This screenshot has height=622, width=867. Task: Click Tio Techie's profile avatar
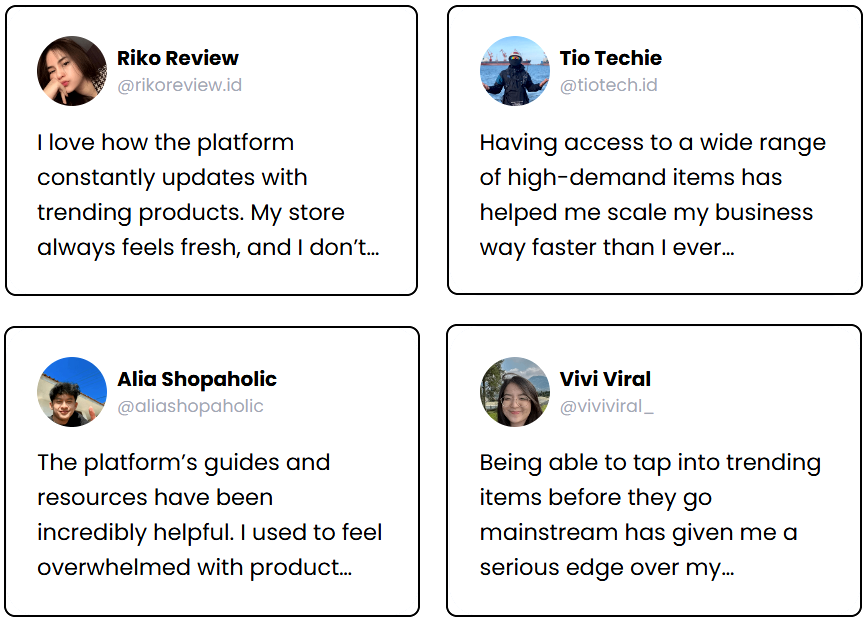point(515,71)
